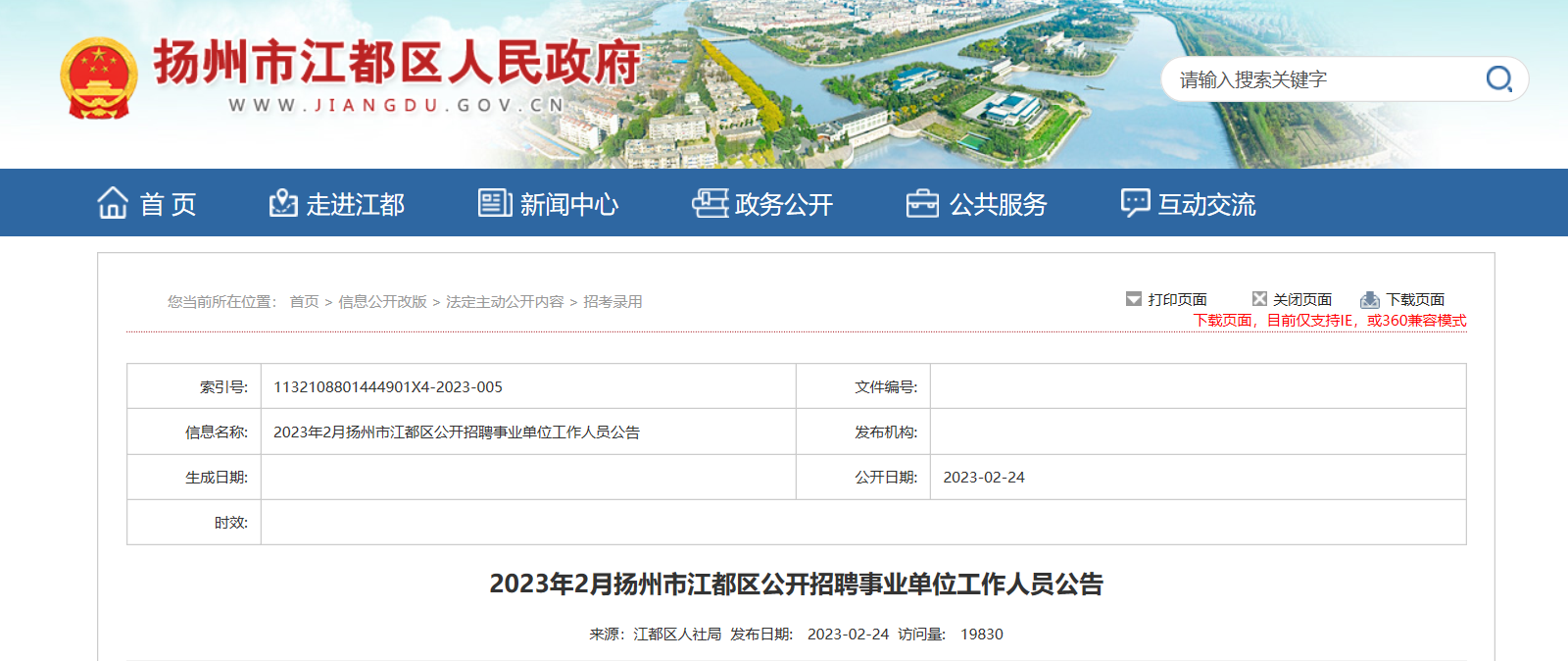Click the home icon beside 首页
The width and height of the screenshot is (1568, 661).
pos(113,203)
